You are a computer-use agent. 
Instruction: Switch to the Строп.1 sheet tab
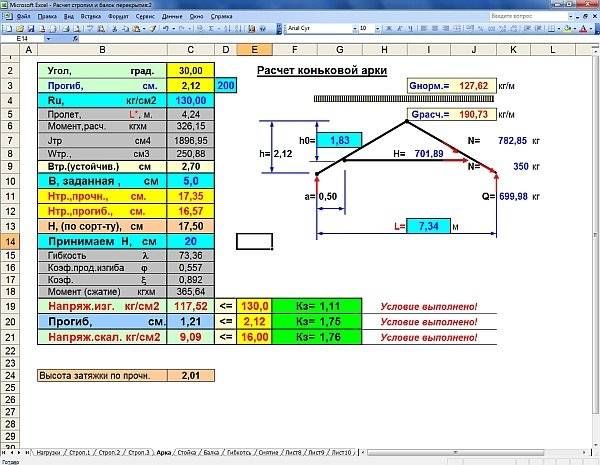(x=79, y=453)
